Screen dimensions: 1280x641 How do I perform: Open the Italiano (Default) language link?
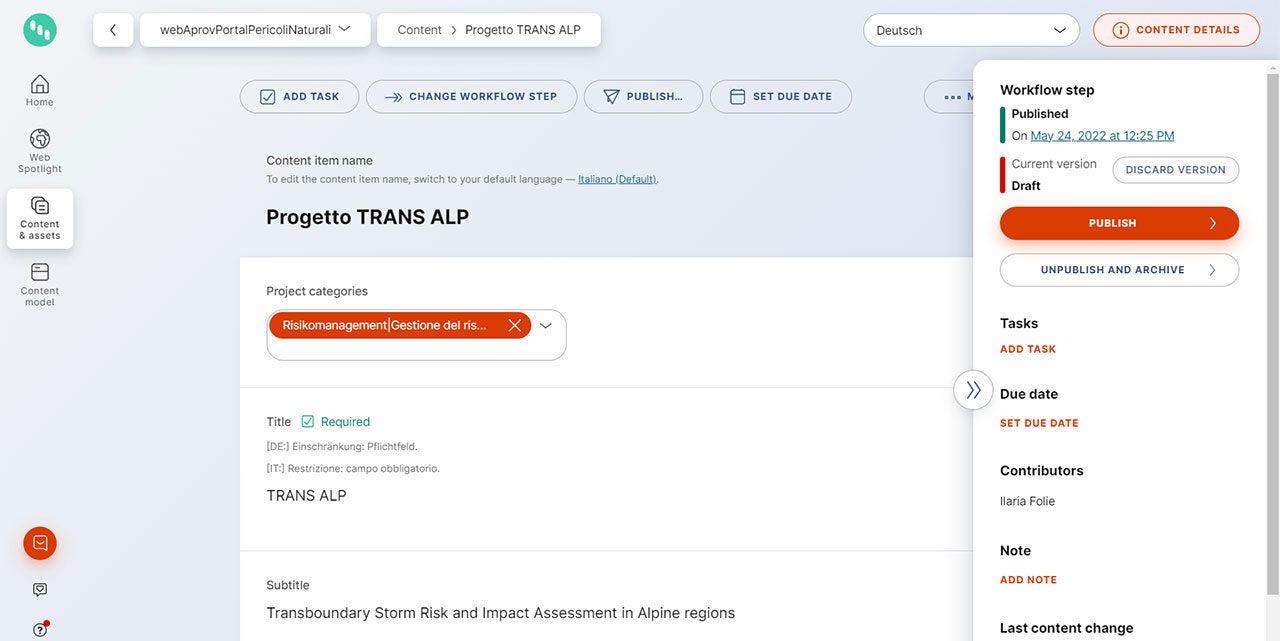click(x=617, y=180)
